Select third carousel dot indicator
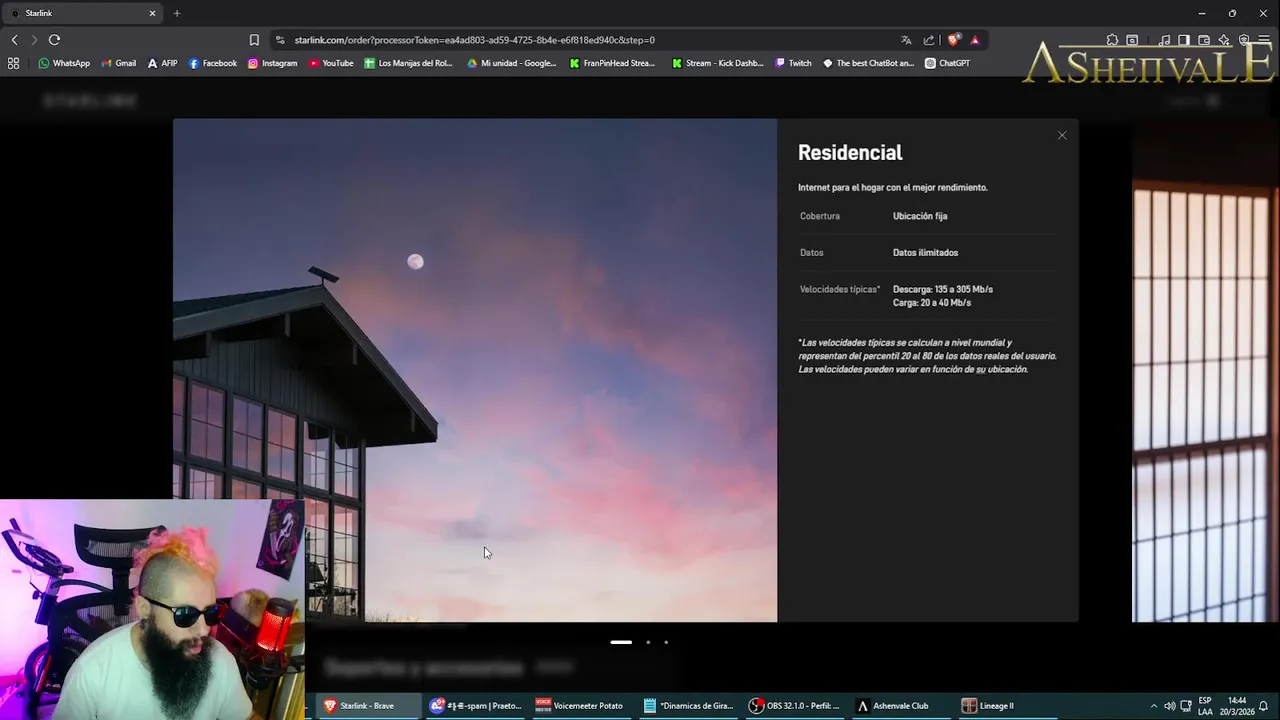 666,642
